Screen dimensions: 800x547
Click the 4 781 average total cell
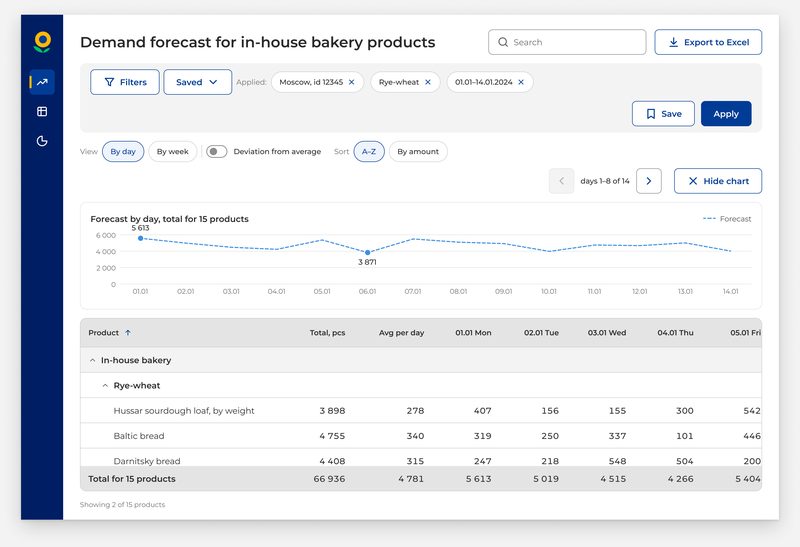(x=411, y=479)
